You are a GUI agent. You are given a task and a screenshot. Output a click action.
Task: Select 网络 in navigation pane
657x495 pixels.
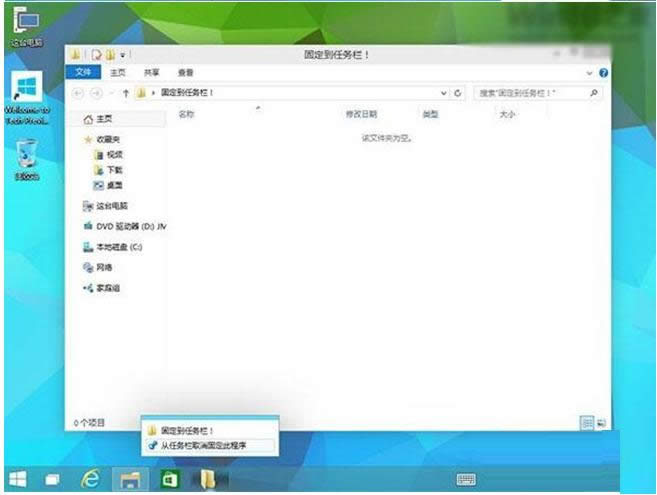click(x=98, y=267)
